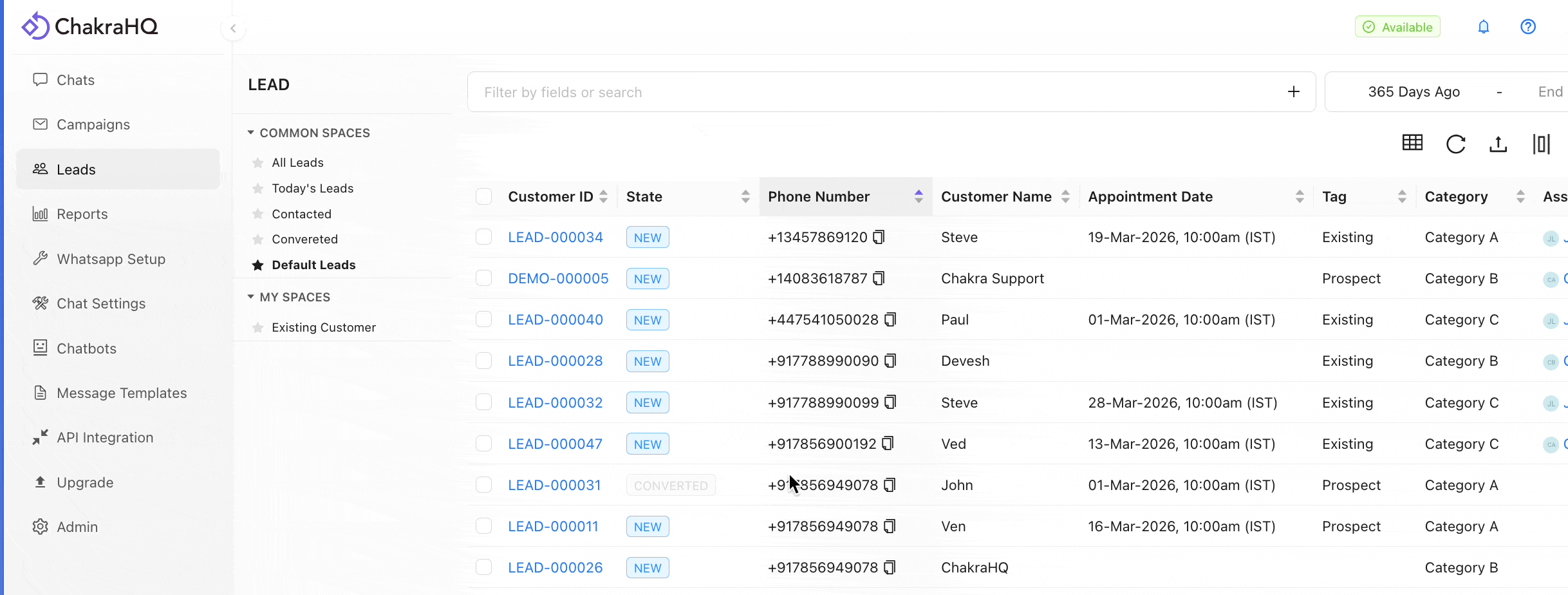Open lead DEMO-000005
Screen dimensions: 1568x595
coord(557,278)
